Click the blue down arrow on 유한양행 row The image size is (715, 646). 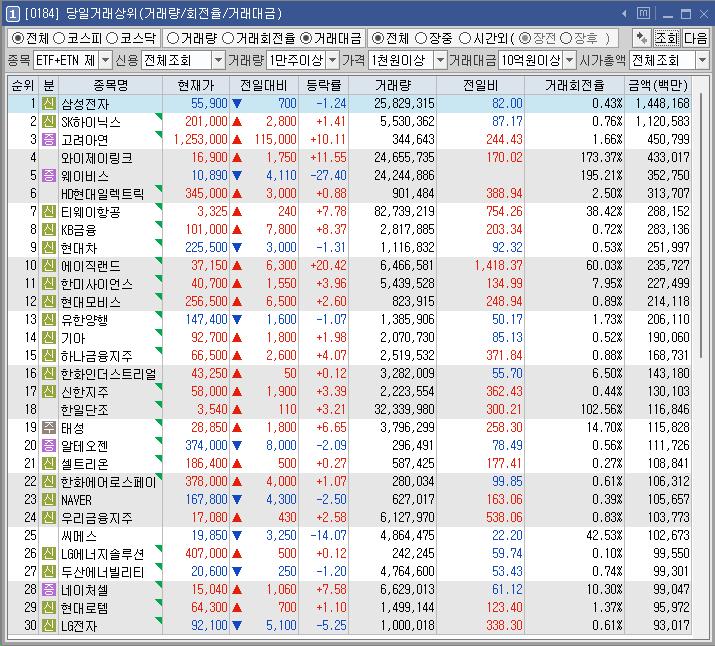coord(237,320)
